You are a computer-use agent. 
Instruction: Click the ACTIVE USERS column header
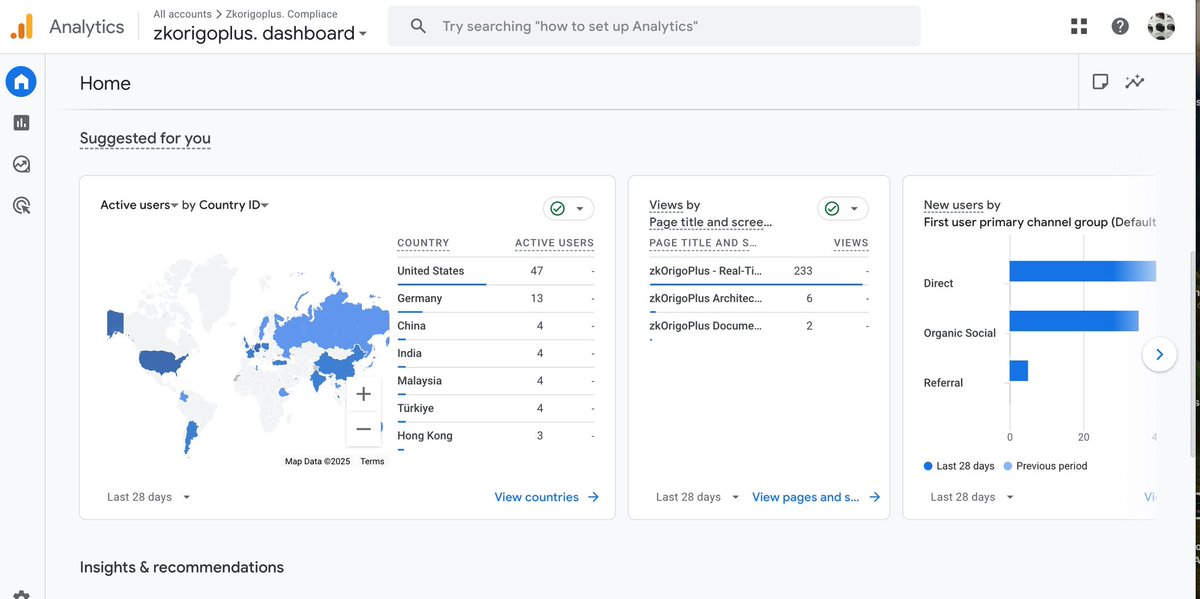(554, 243)
